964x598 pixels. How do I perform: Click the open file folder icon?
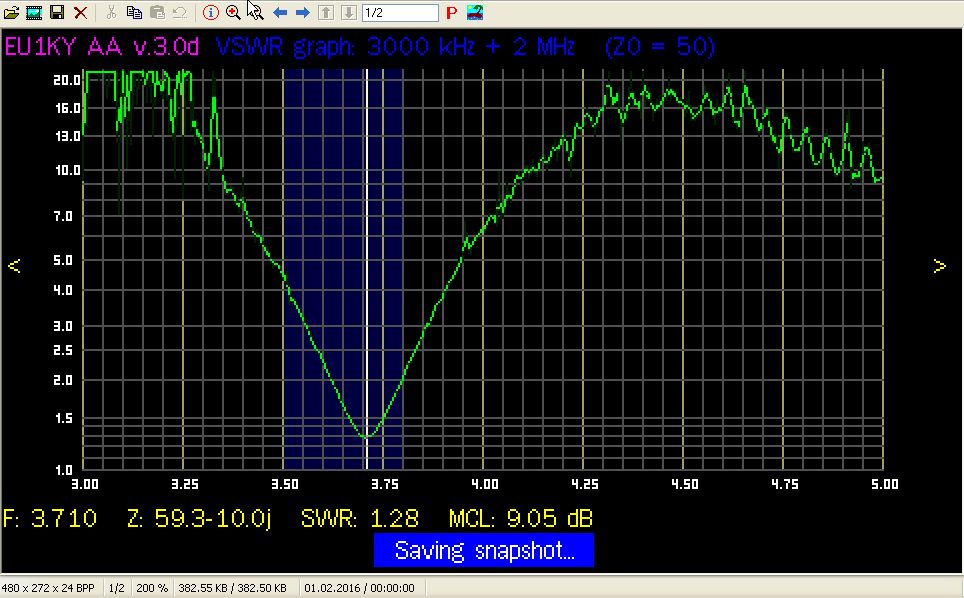(12, 13)
